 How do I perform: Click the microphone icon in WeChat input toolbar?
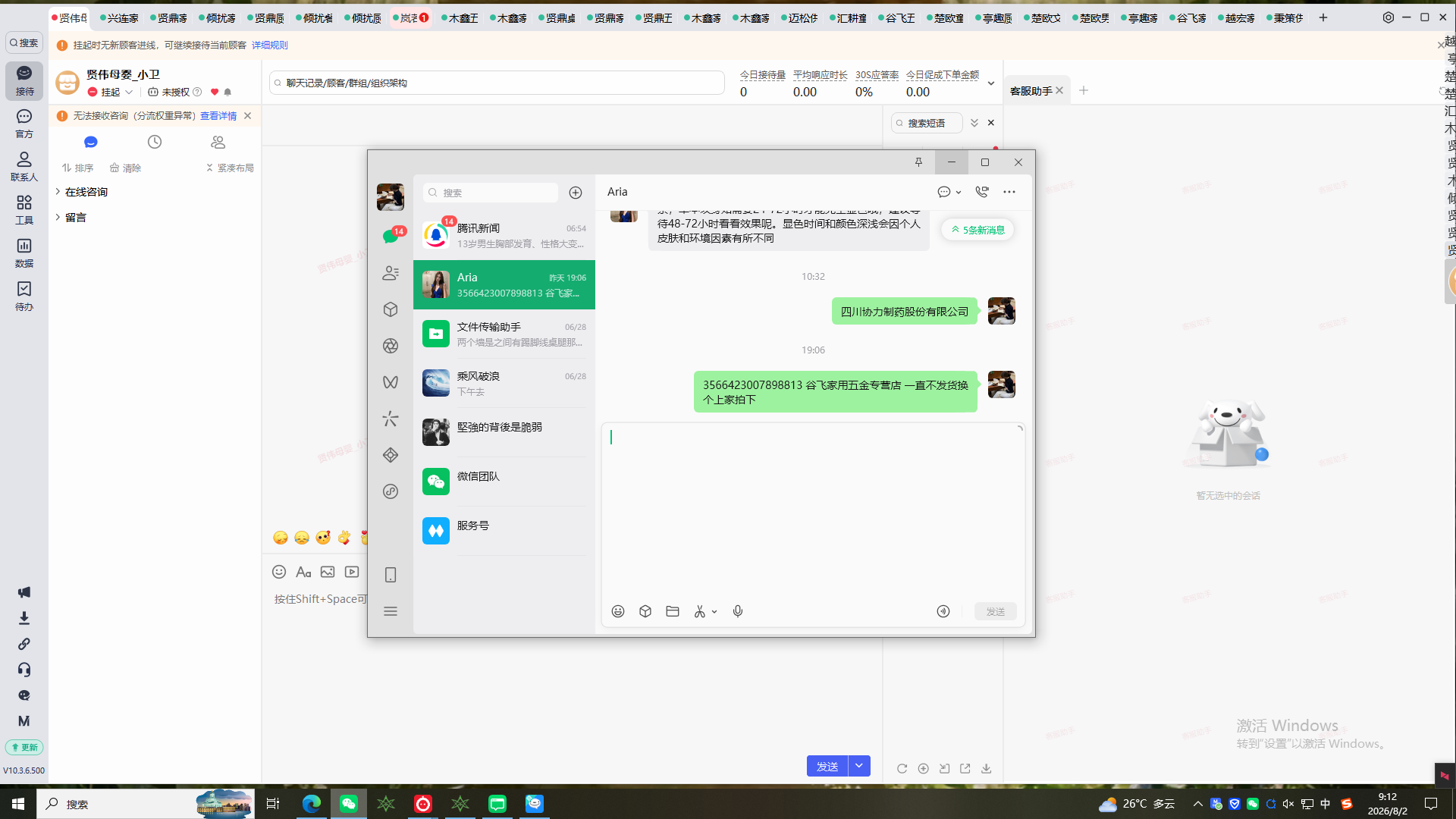point(738,611)
